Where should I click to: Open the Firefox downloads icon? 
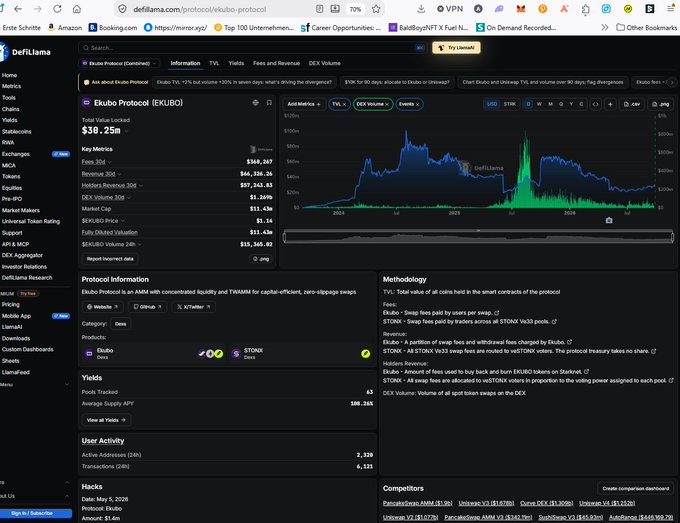421,9
